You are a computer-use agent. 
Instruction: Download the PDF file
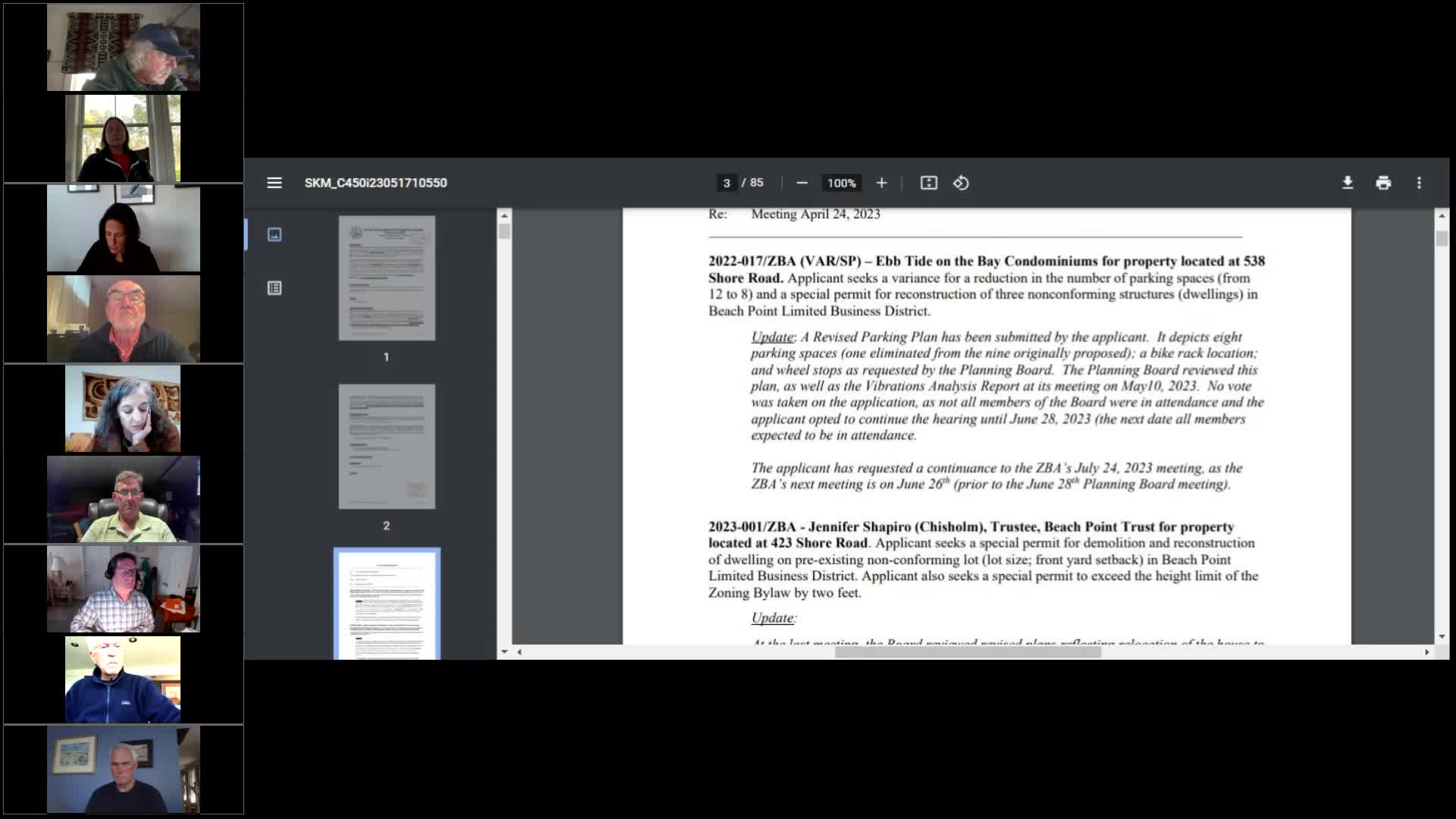[x=1348, y=183]
